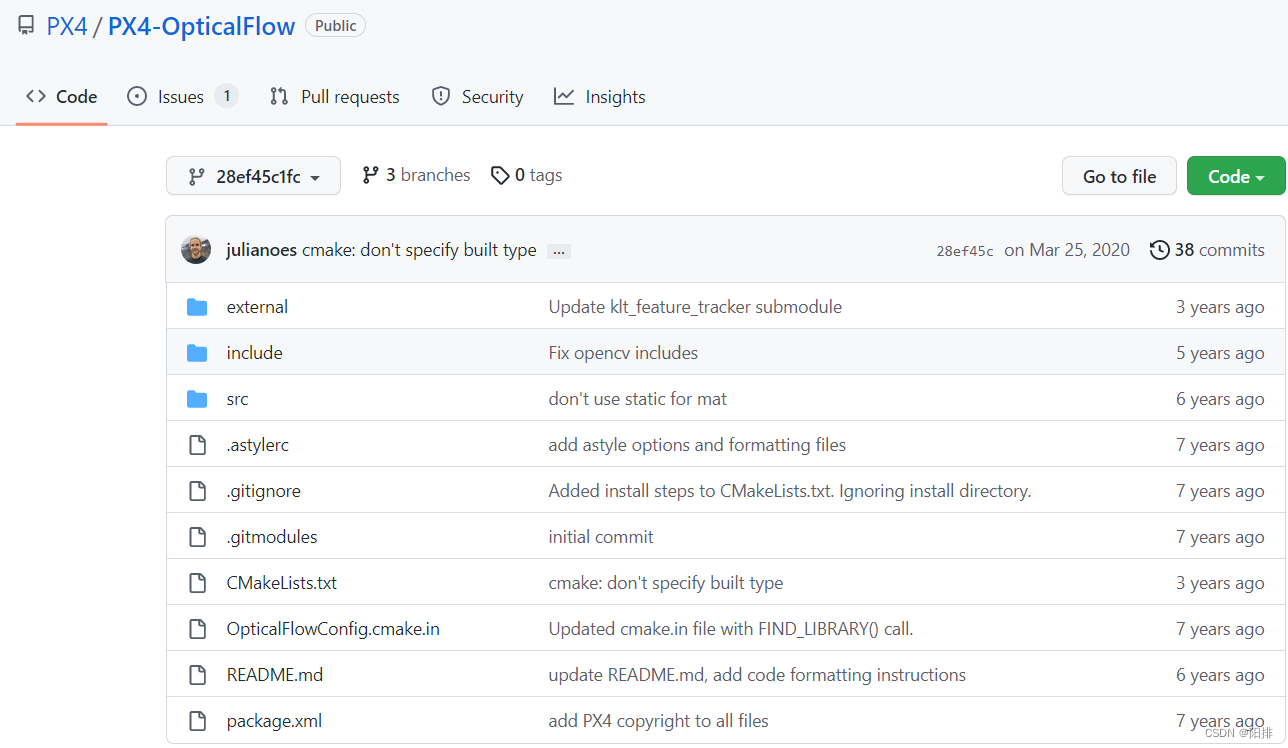Expand the commit message ellipsis button
Viewport: 1288px width, 748px height.
pyautogui.click(x=559, y=251)
